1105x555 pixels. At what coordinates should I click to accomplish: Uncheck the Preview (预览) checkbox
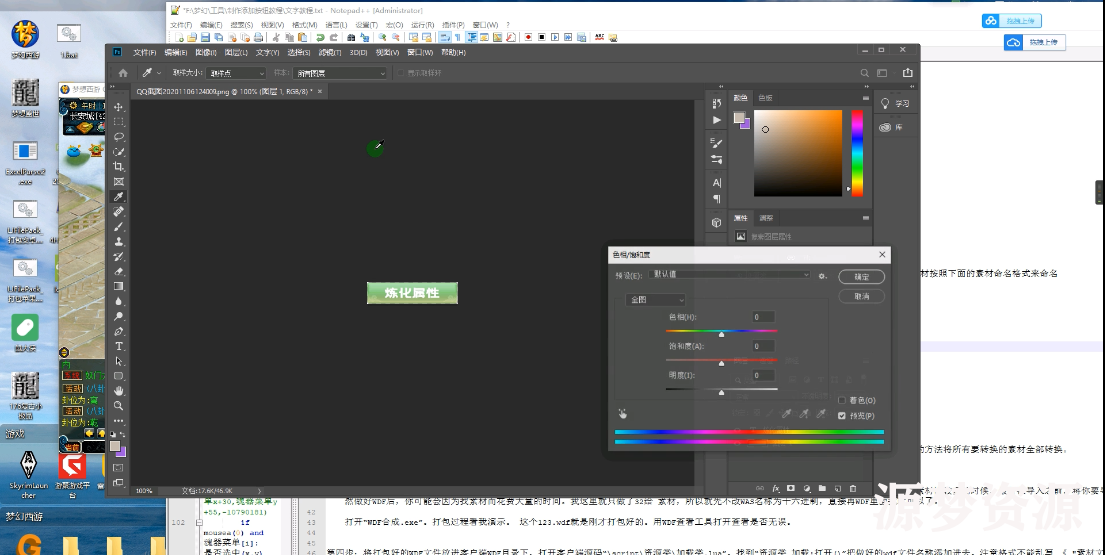click(841, 416)
